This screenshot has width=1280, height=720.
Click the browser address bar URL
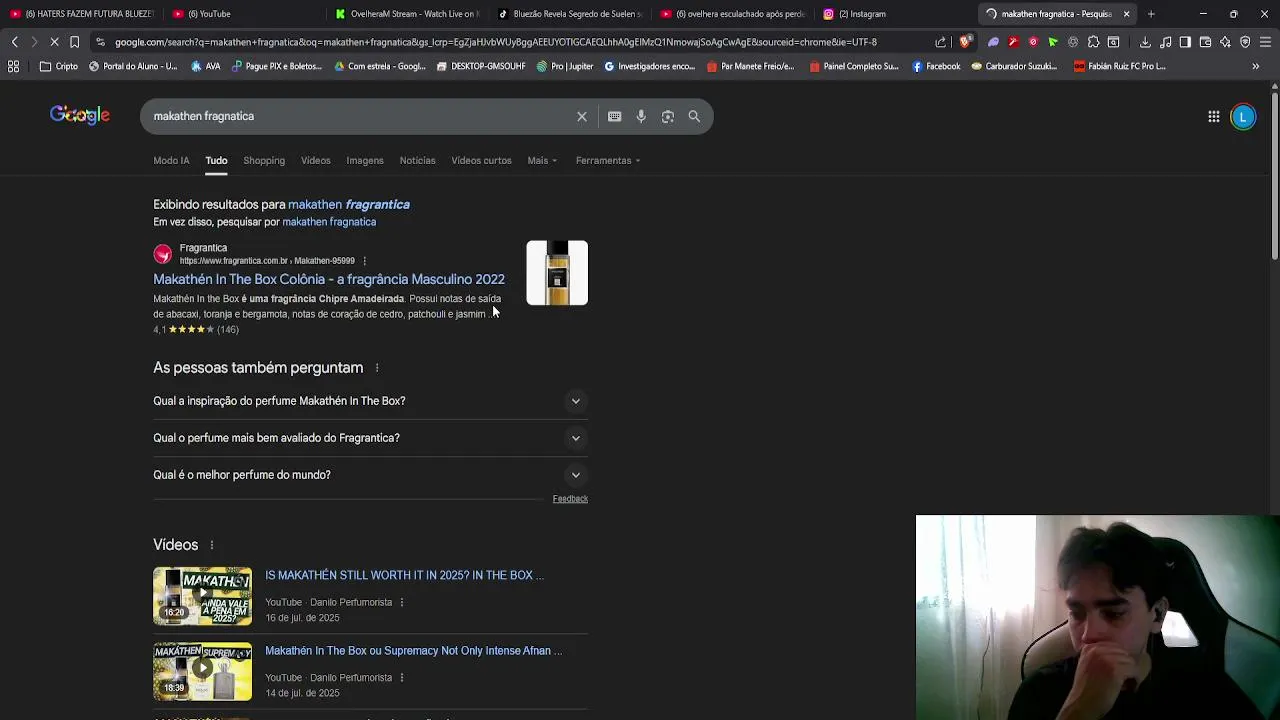[x=495, y=42]
